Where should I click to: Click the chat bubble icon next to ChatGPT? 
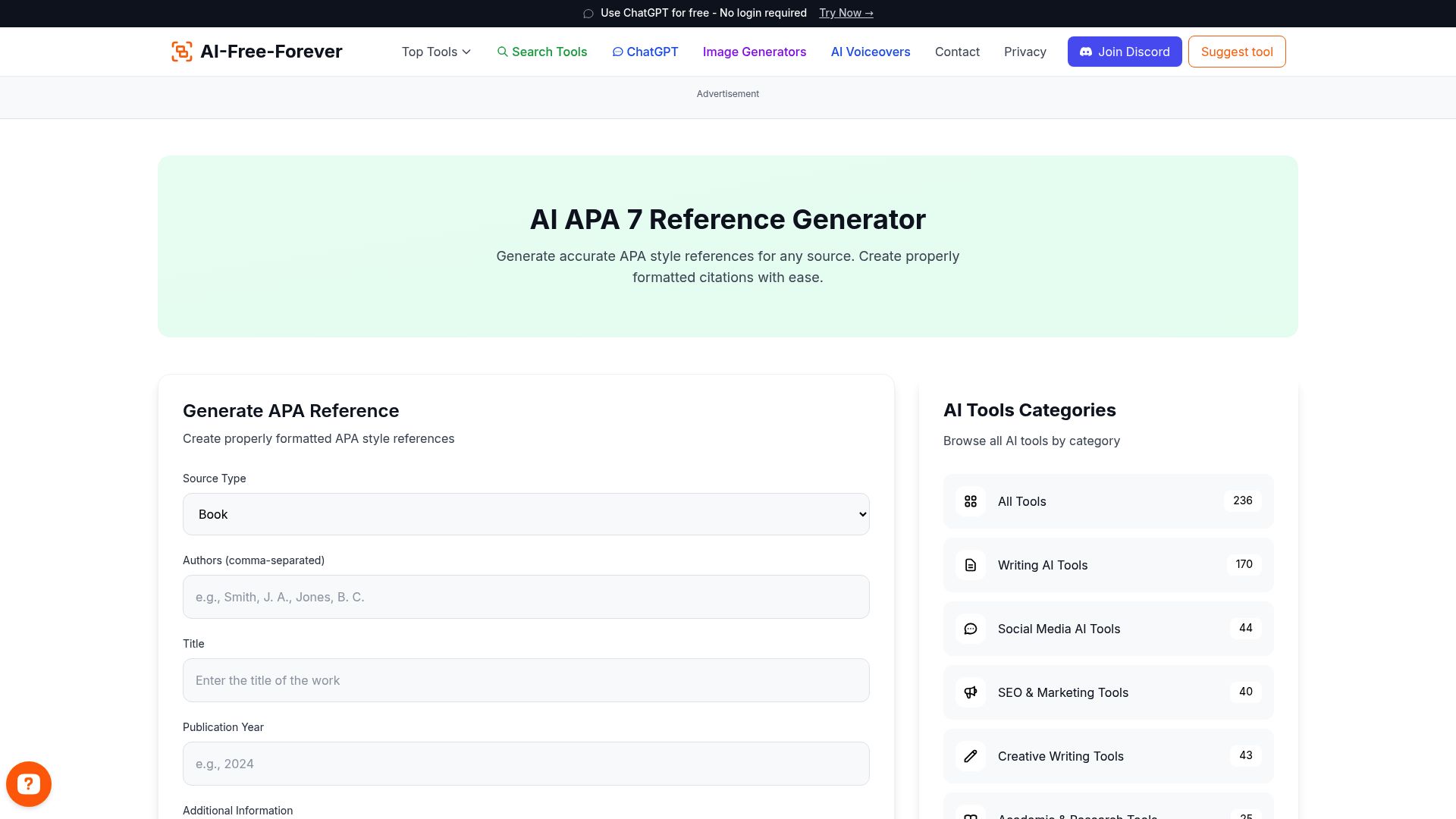point(618,52)
